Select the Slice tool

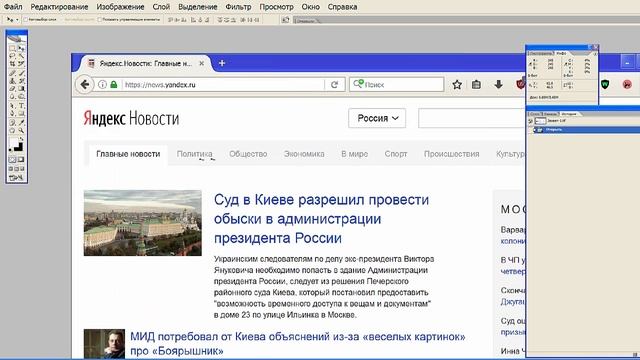pyautogui.click(x=21, y=63)
